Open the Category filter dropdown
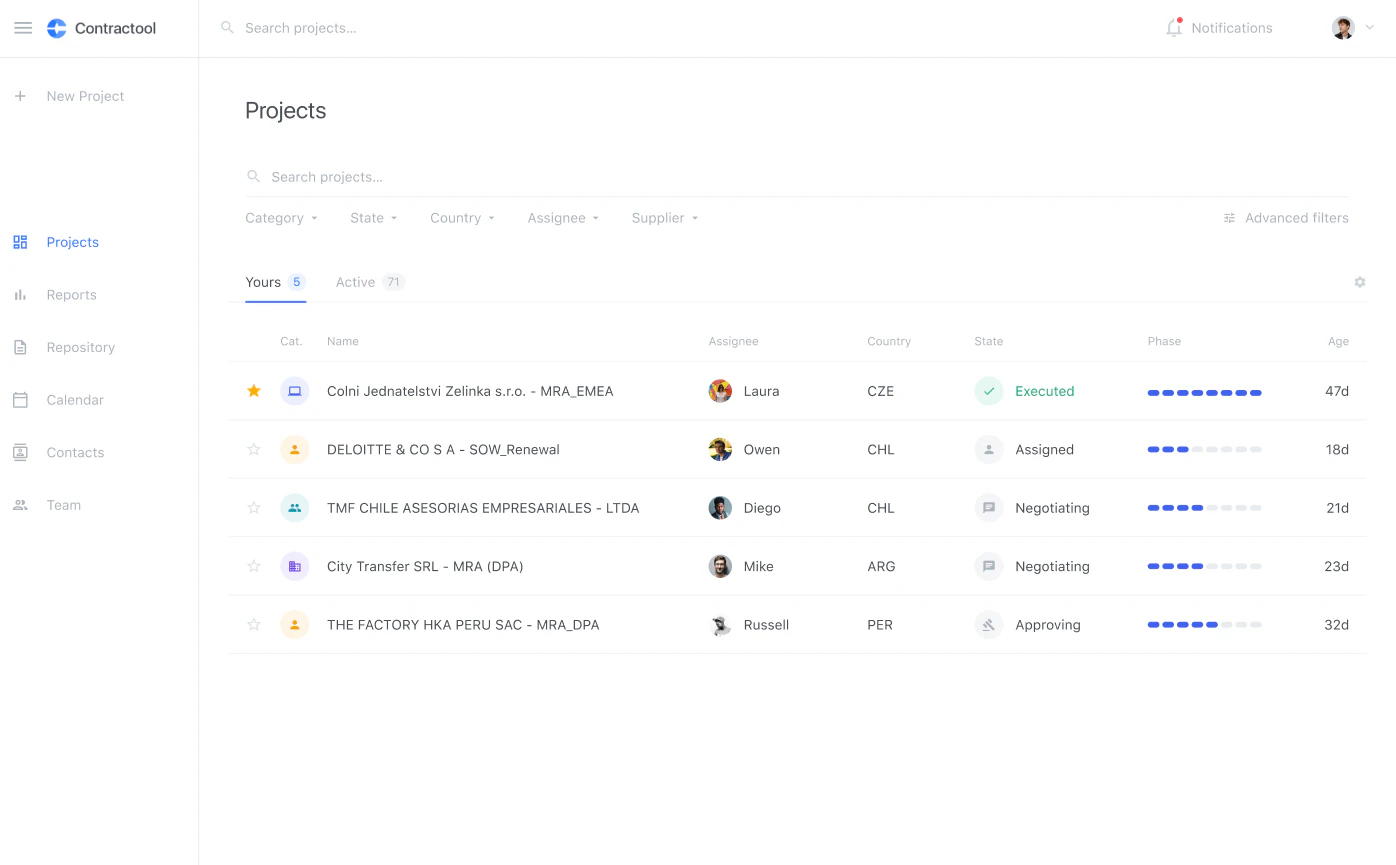The height and width of the screenshot is (865, 1396). tap(281, 217)
